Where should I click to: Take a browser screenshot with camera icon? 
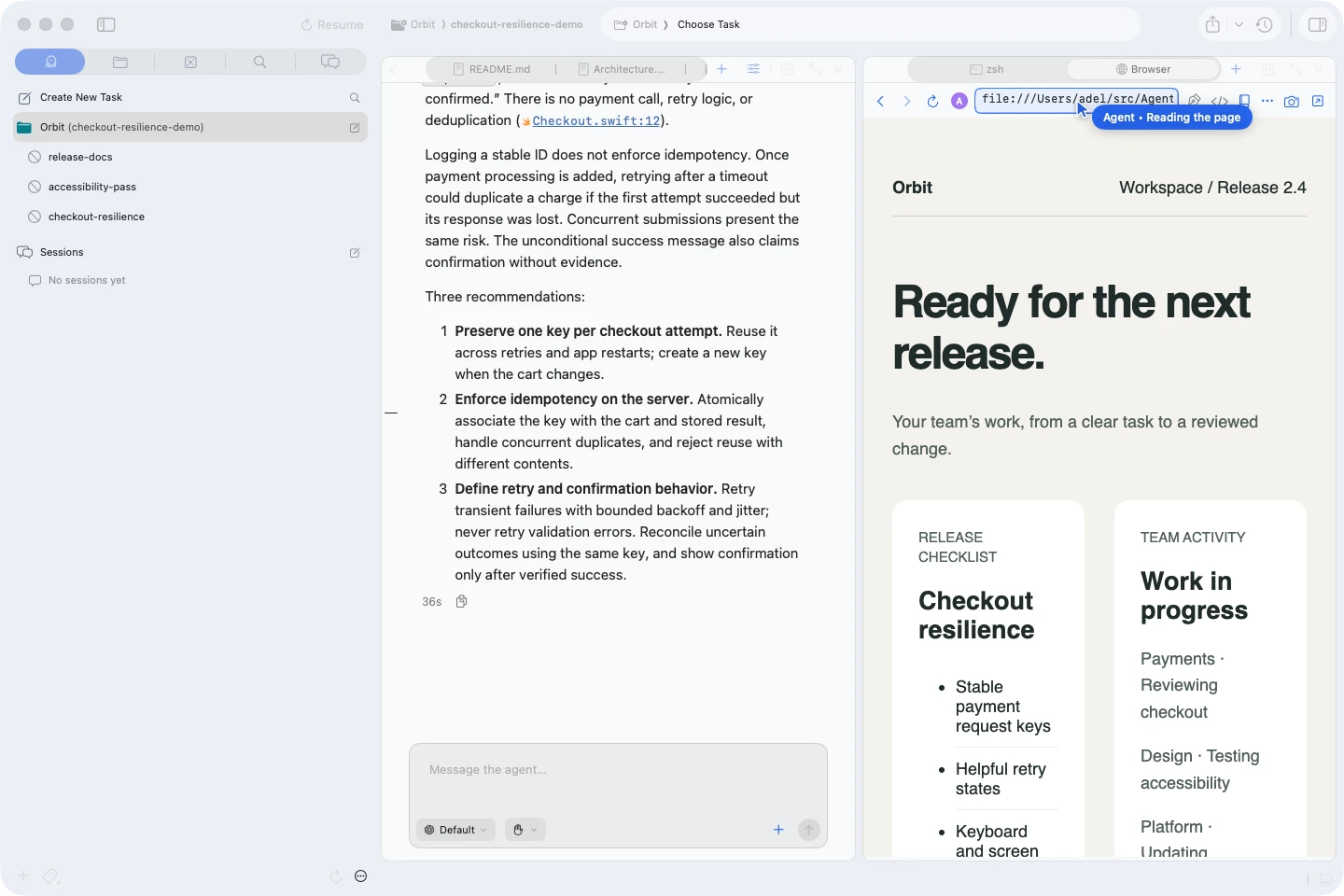coord(1292,101)
